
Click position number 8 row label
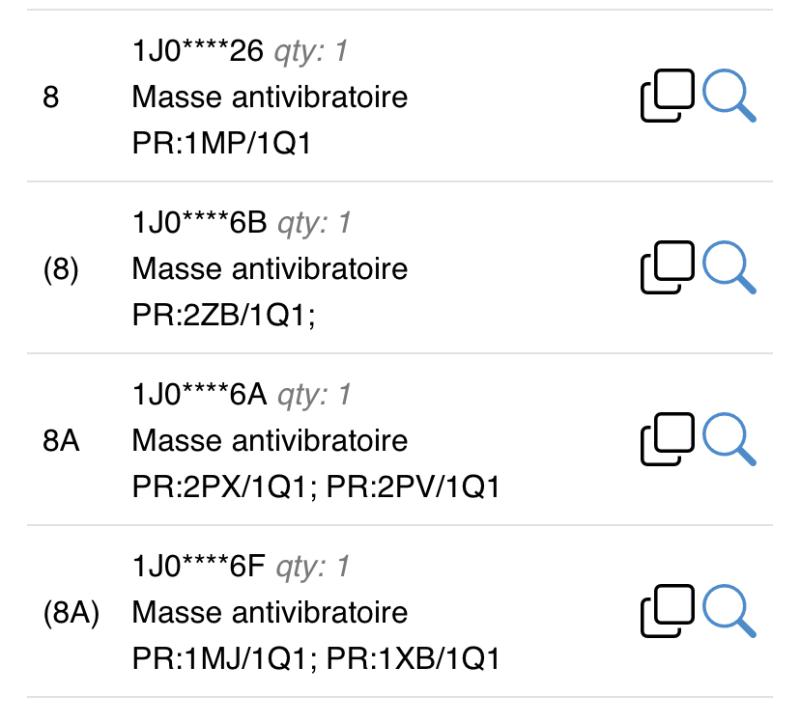51,97
